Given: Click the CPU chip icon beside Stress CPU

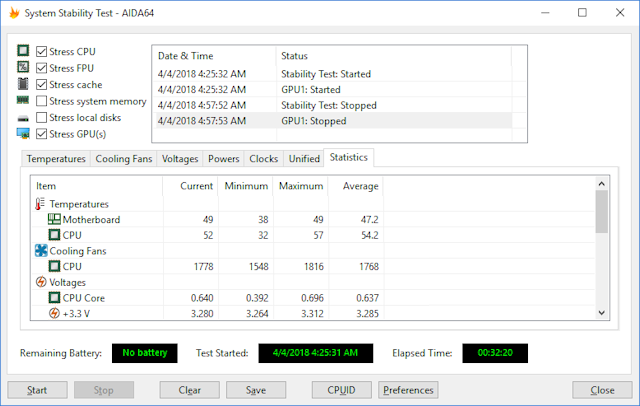Looking at the screenshot, I should pyautogui.click(x=23, y=51).
